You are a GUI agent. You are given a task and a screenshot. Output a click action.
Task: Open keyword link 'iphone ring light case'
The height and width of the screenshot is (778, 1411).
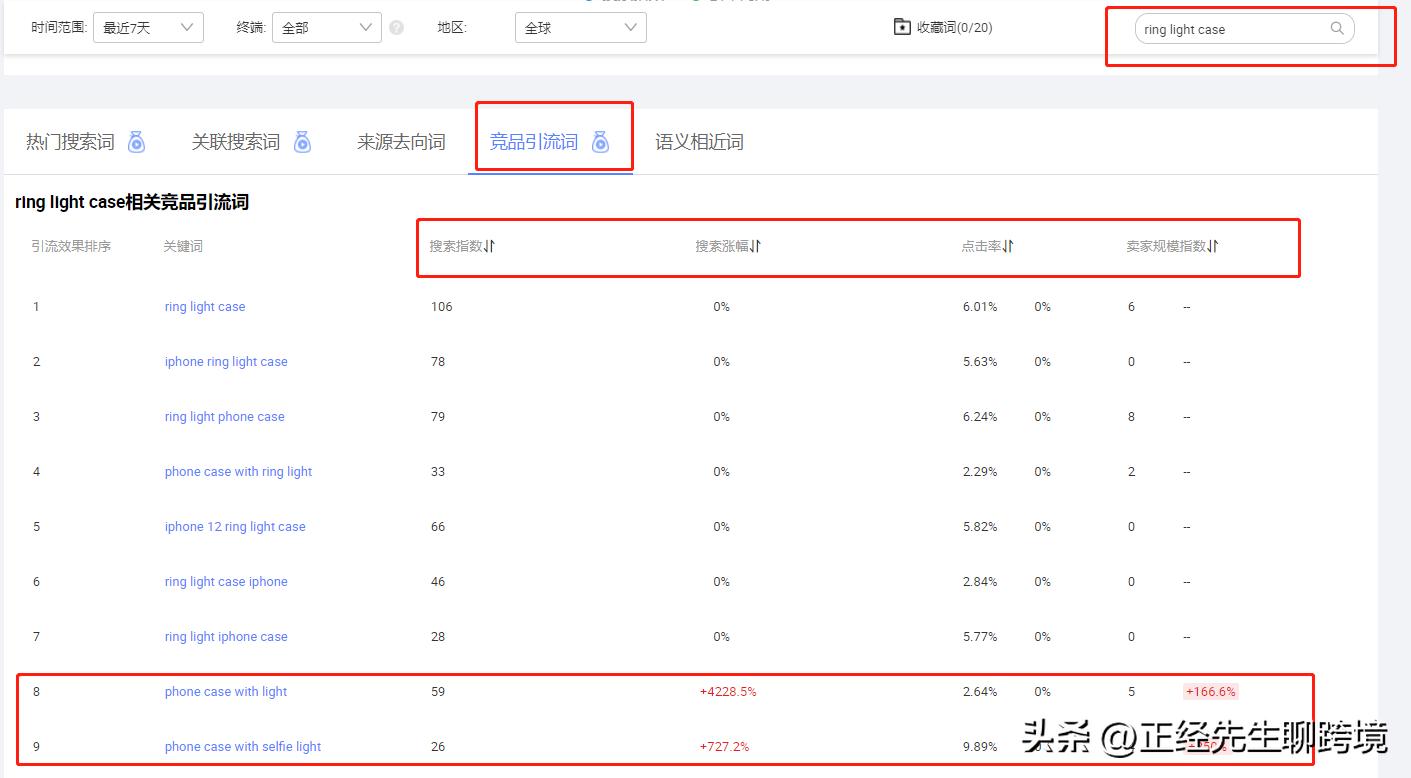pyautogui.click(x=226, y=362)
